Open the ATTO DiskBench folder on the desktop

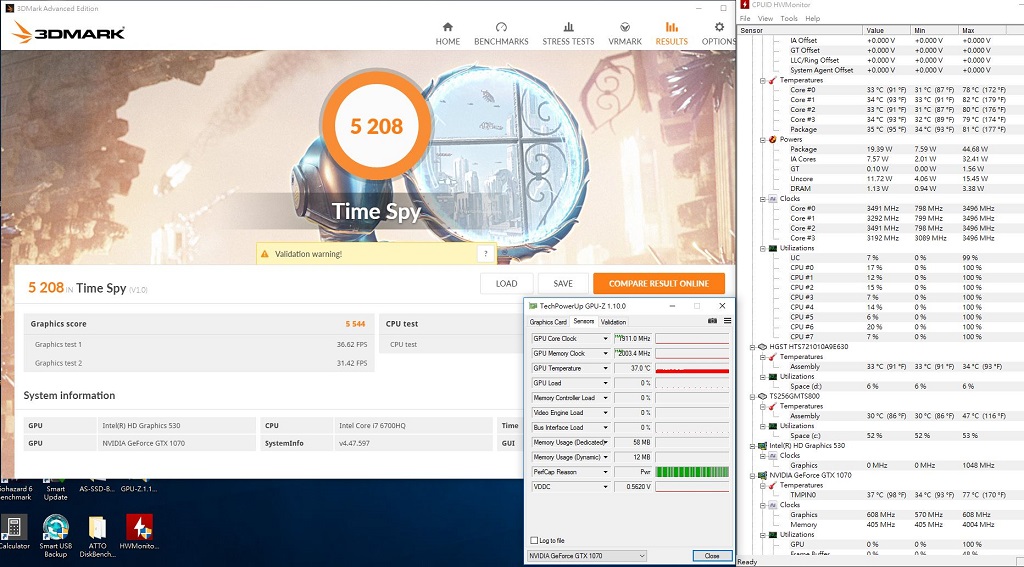click(x=97, y=536)
